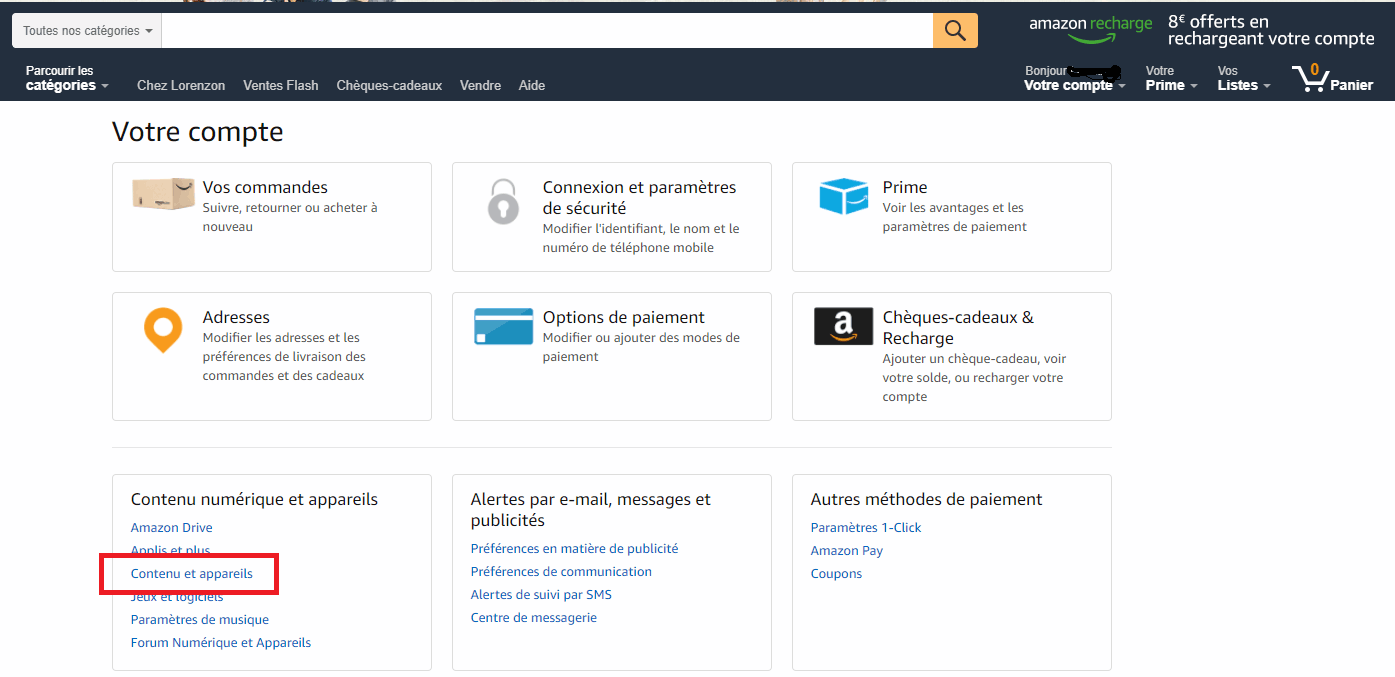Open Chèques-cadeaux & Recharge card title
Screen dimensions: 1395x677
pyautogui.click(x=958, y=327)
